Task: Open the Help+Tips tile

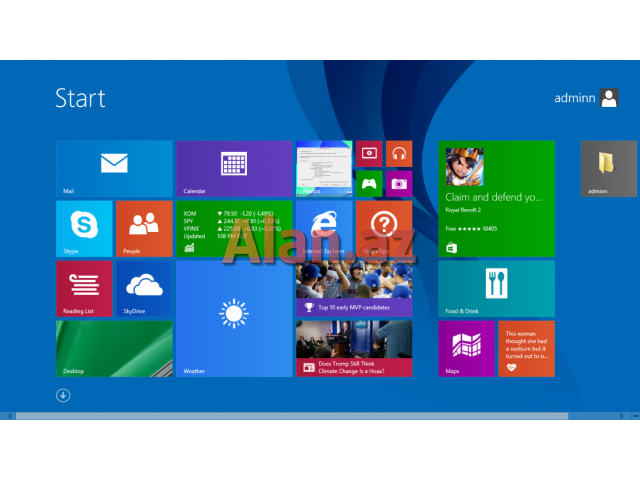Action: [384, 229]
